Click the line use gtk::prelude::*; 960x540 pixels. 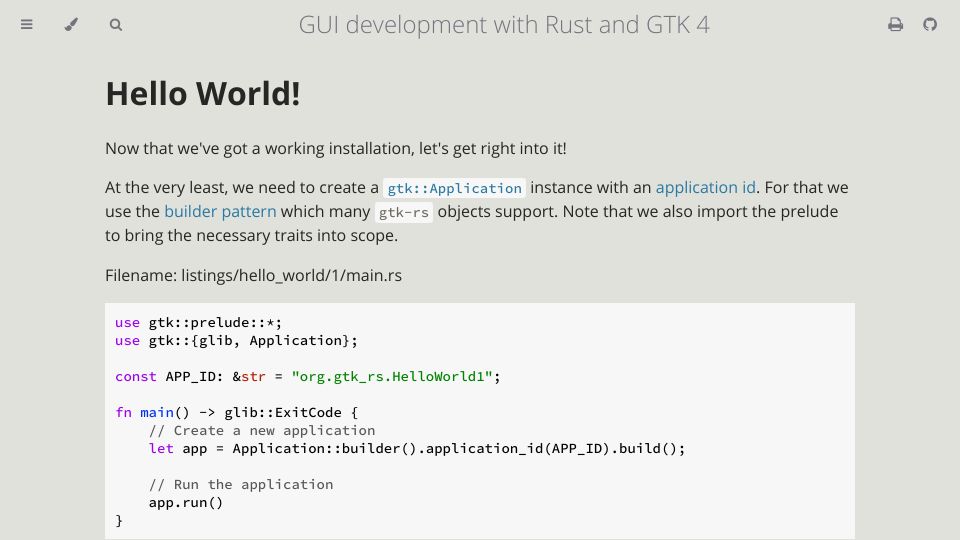(198, 323)
